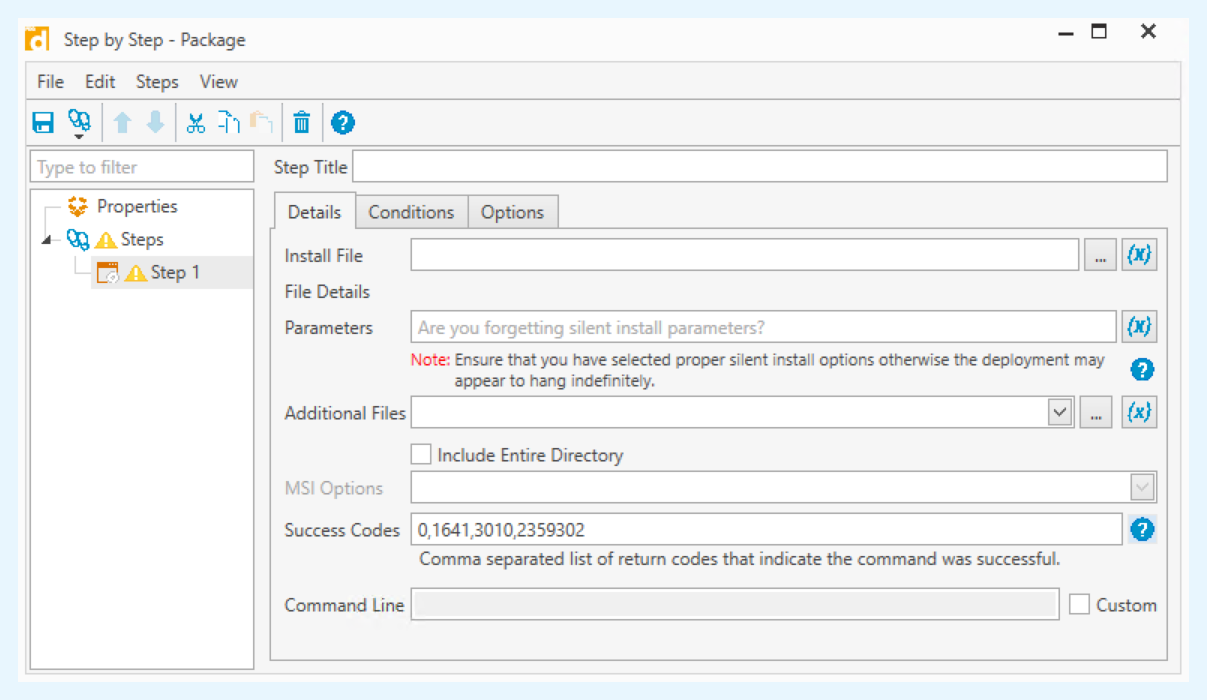
Task: Switch to the Options tab
Action: pyautogui.click(x=513, y=212)
